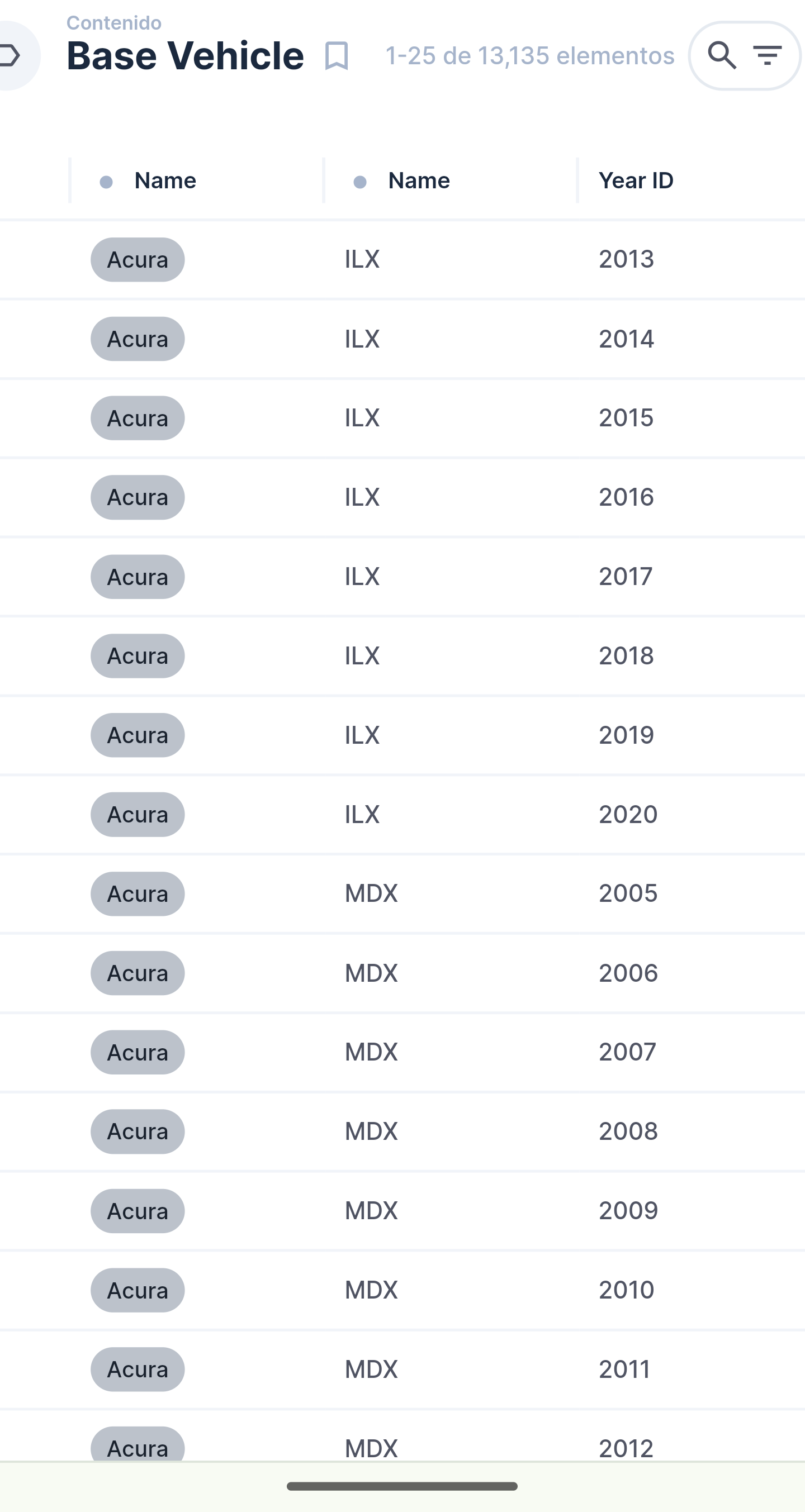Click the first Name column header
The width and height of the screenshot is (805, 1512).
click(165, 181)
